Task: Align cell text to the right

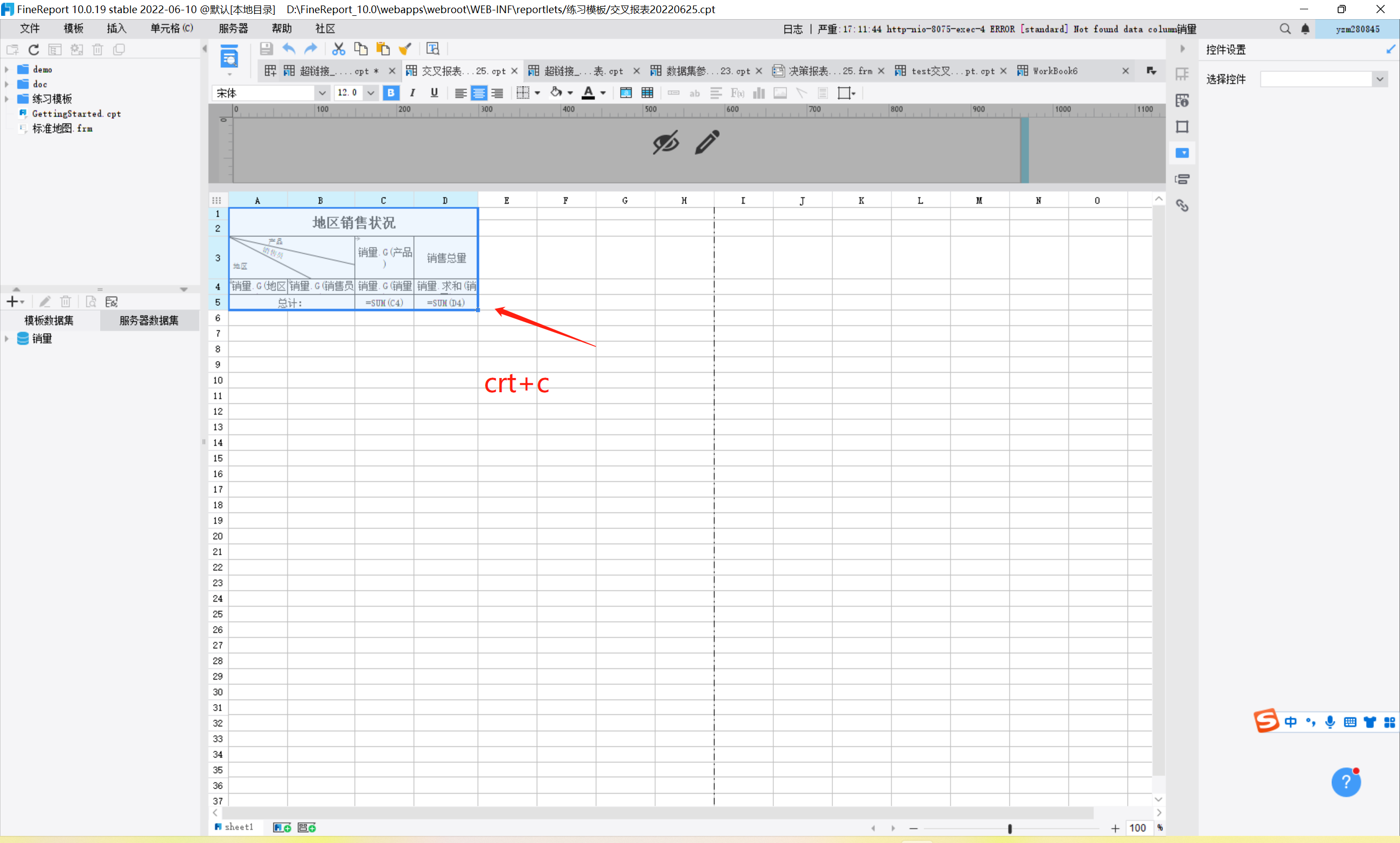Action: pyautogui.click(x=497, y=93)
